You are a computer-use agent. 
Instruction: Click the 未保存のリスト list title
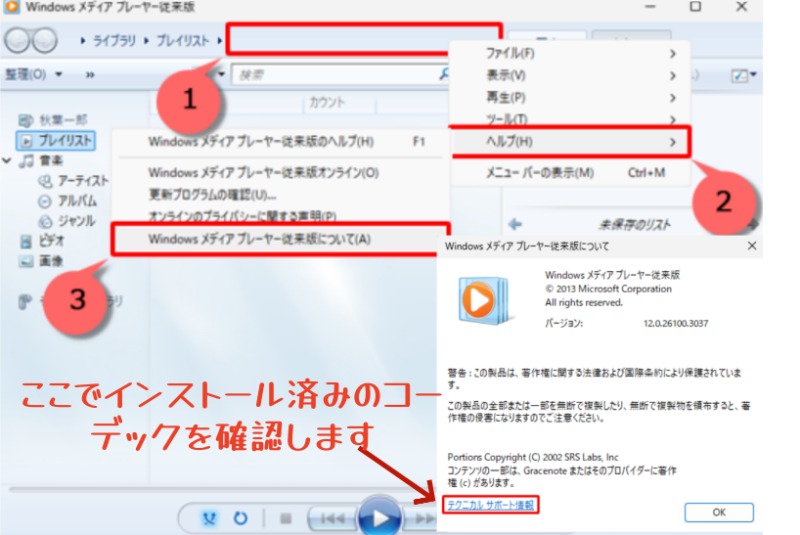point(634,224)
